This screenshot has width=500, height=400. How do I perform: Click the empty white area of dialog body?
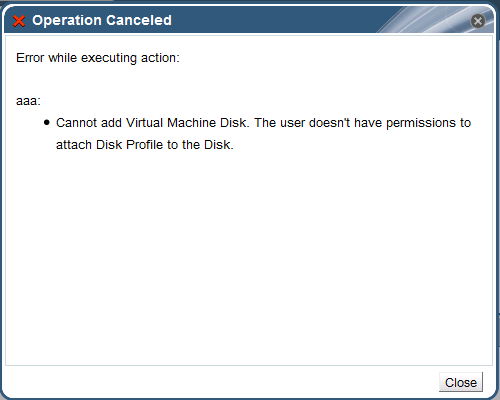coord(249,257)
